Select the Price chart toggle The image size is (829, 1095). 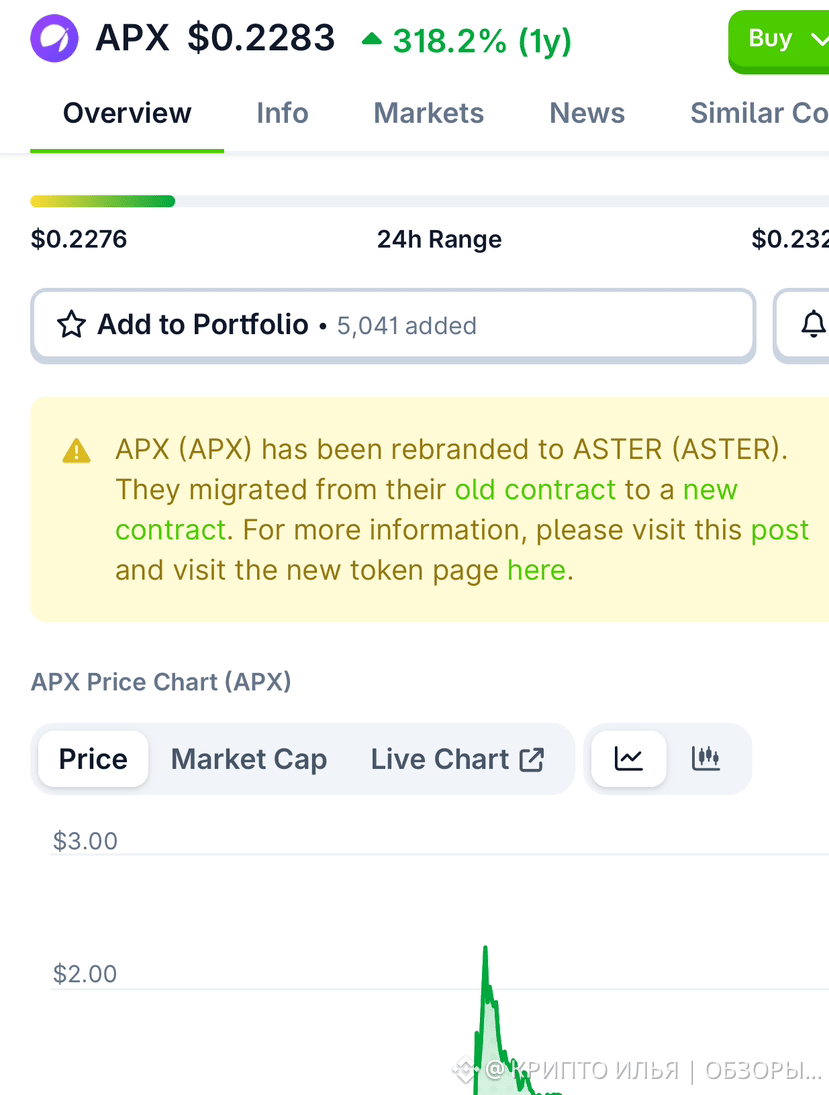[x=93, y=759]
